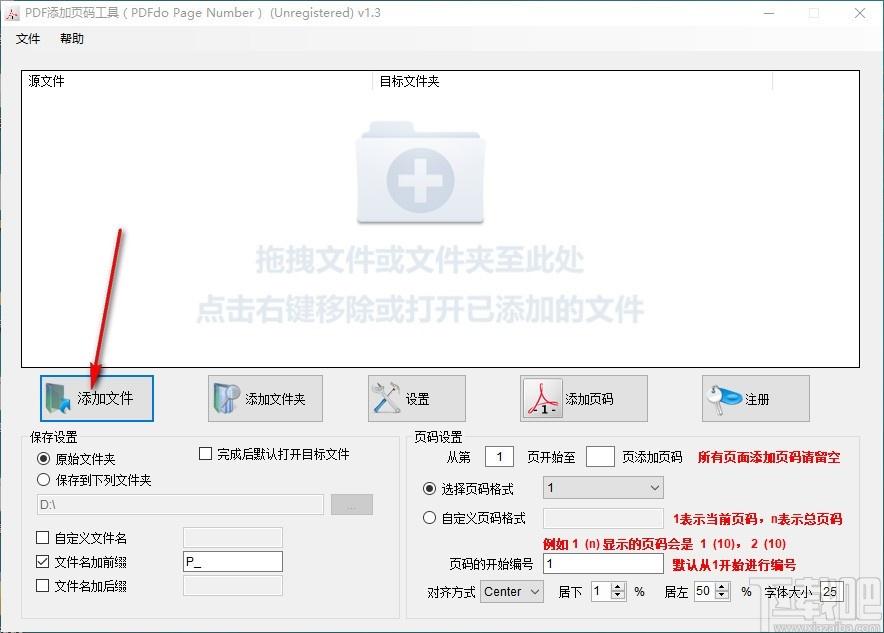Open the 帮助 menu
Screen dimensions: 884x633
pyautogui.click(x=72, y=39)
